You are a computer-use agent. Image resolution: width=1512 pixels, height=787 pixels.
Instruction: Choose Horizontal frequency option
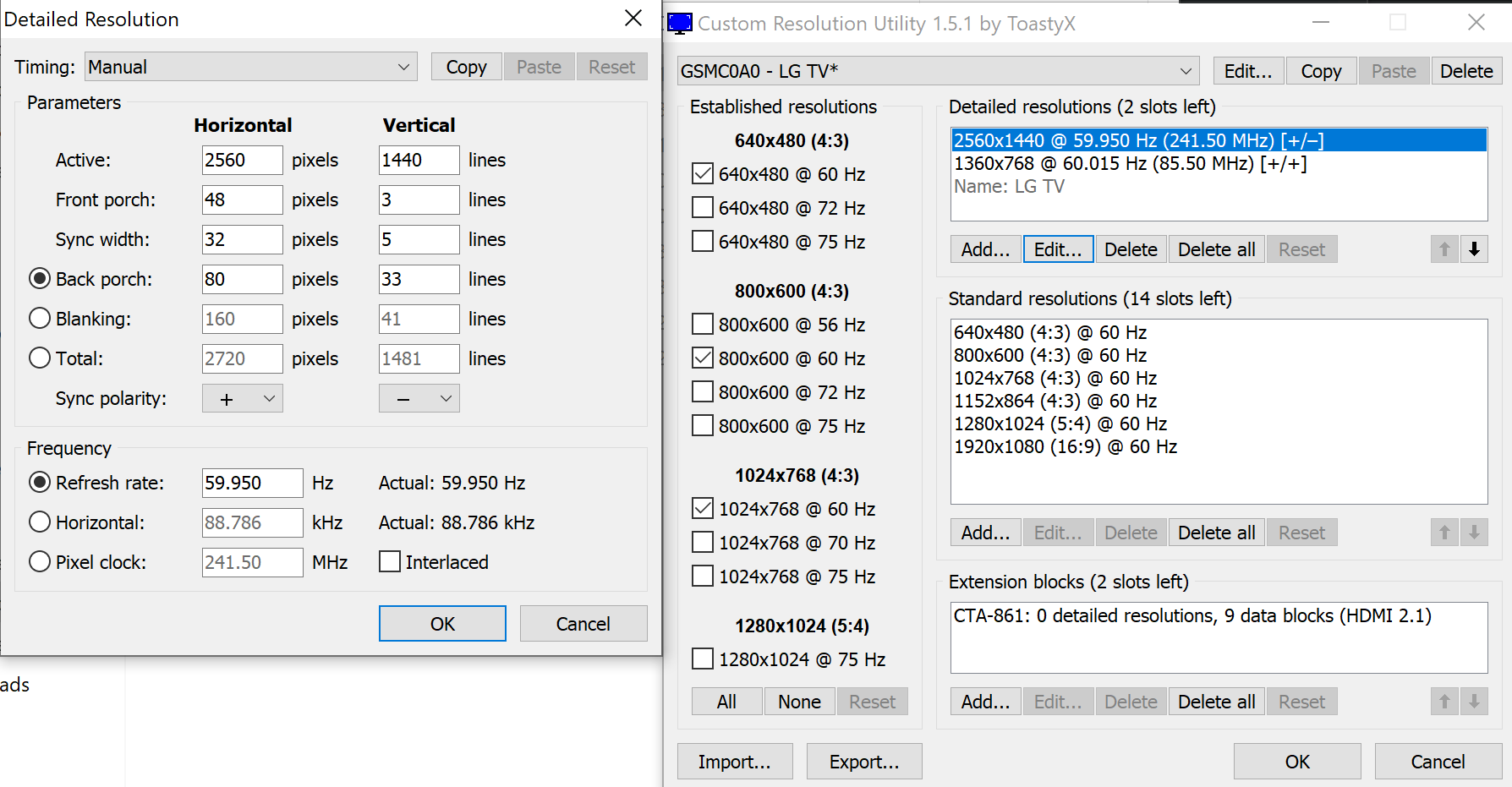click(40, 522)
